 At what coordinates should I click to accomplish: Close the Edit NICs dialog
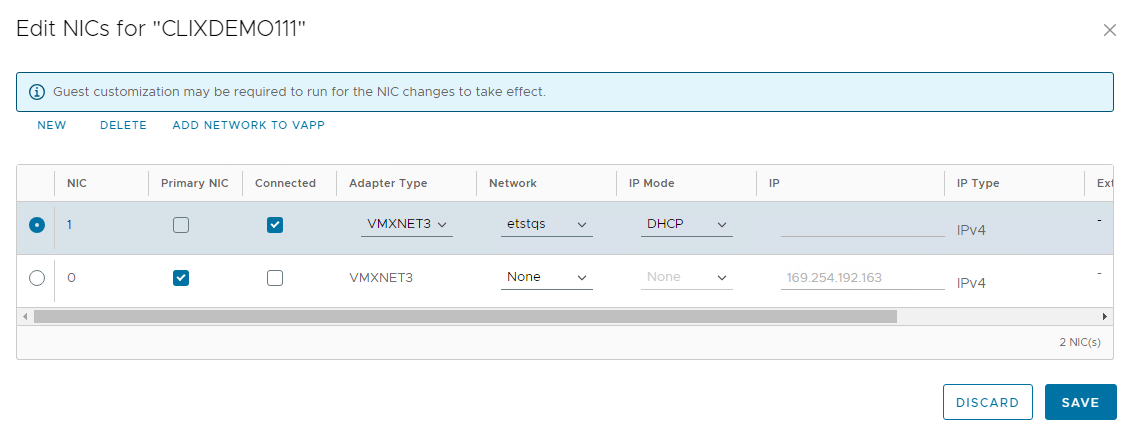1109,30
